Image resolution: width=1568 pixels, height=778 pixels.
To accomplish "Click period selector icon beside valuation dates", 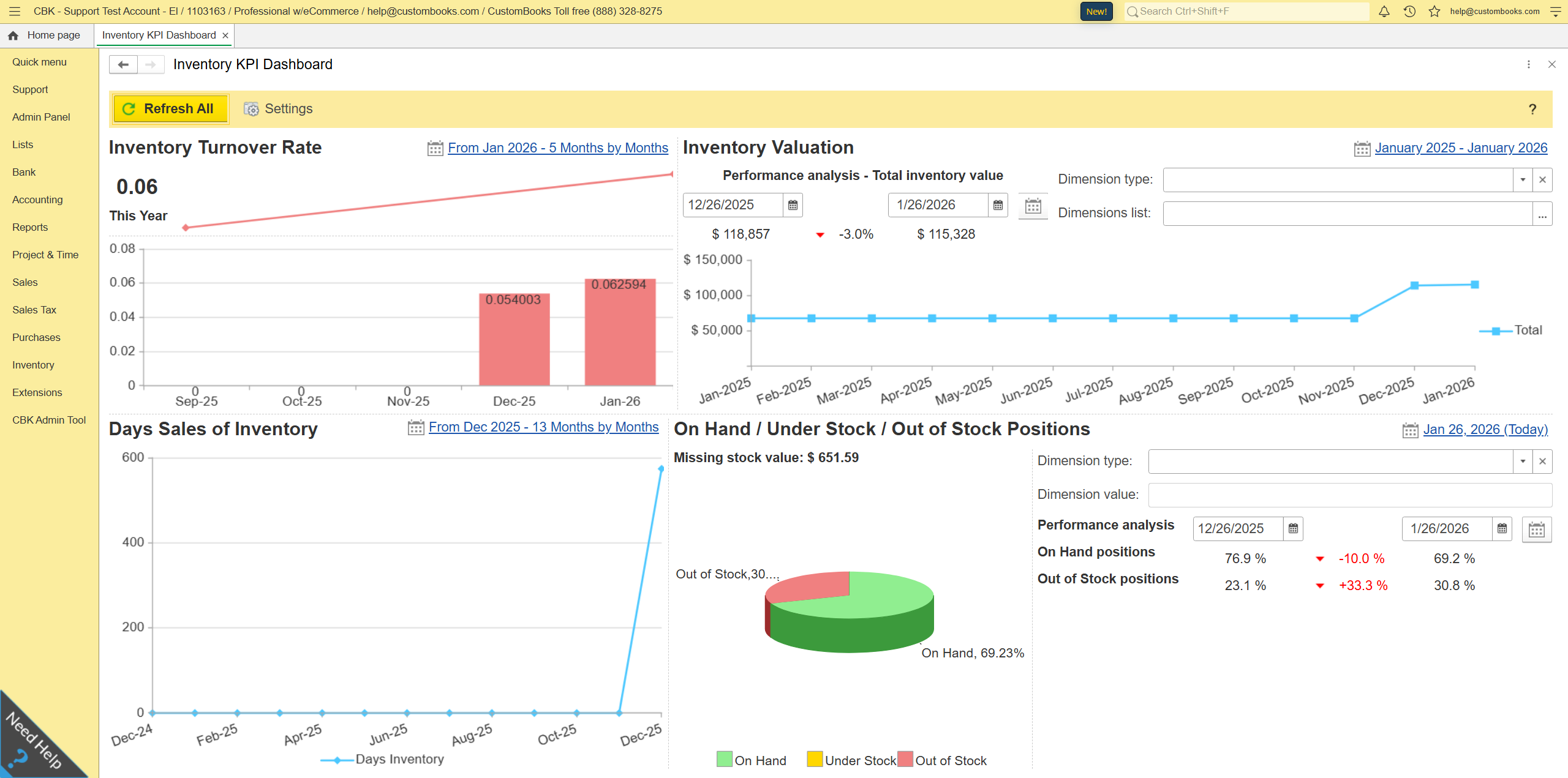I will 1033,206.
